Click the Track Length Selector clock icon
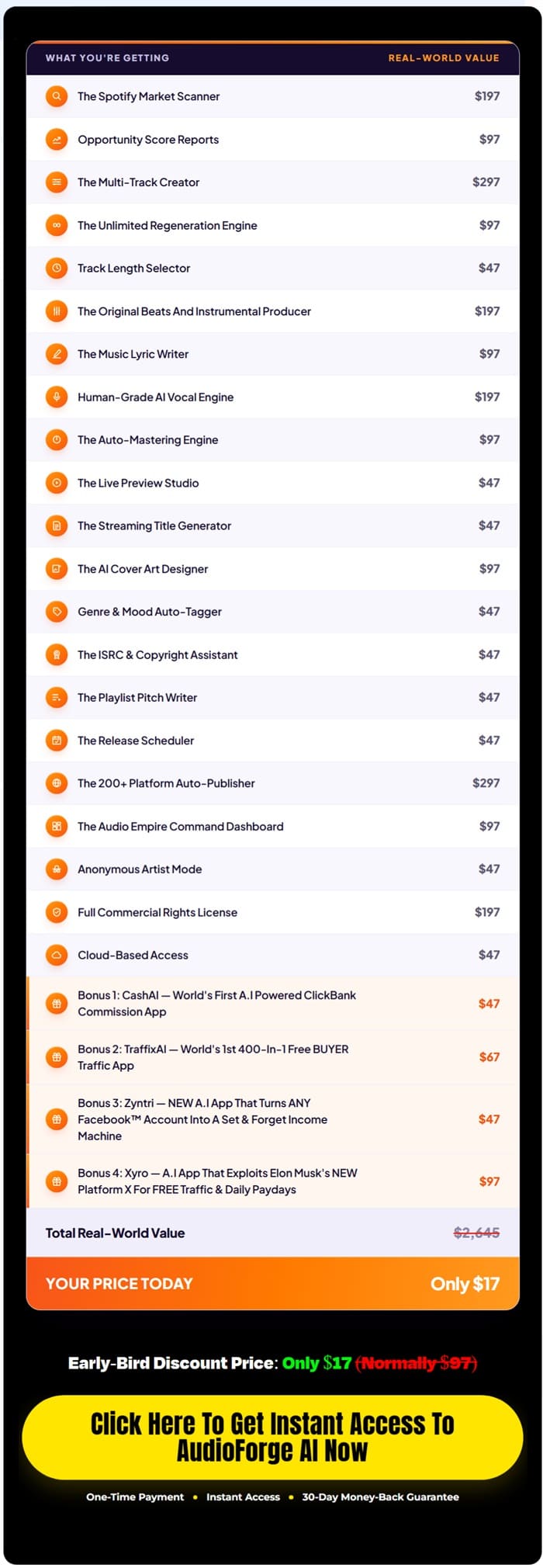This screenshot has height=1568, width=543. point(57,269)
